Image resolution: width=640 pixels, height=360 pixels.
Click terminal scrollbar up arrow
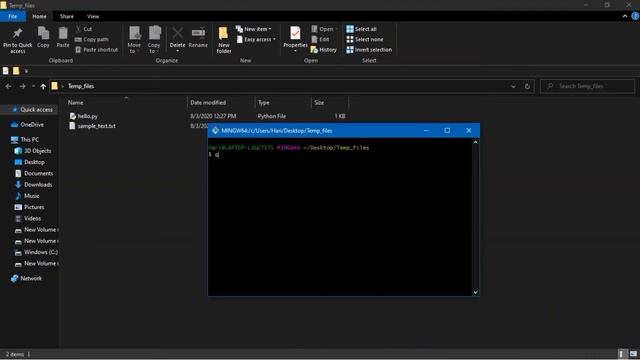[x=475, y=142]
